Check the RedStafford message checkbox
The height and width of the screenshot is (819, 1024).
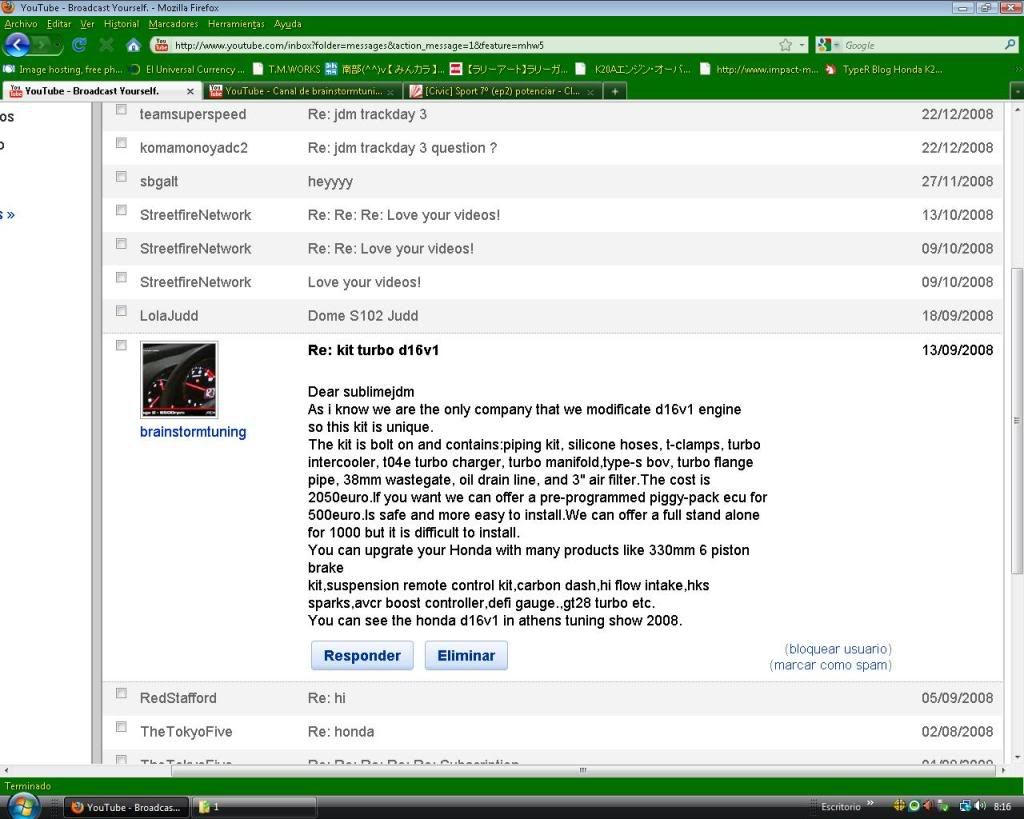click(121, 693)
